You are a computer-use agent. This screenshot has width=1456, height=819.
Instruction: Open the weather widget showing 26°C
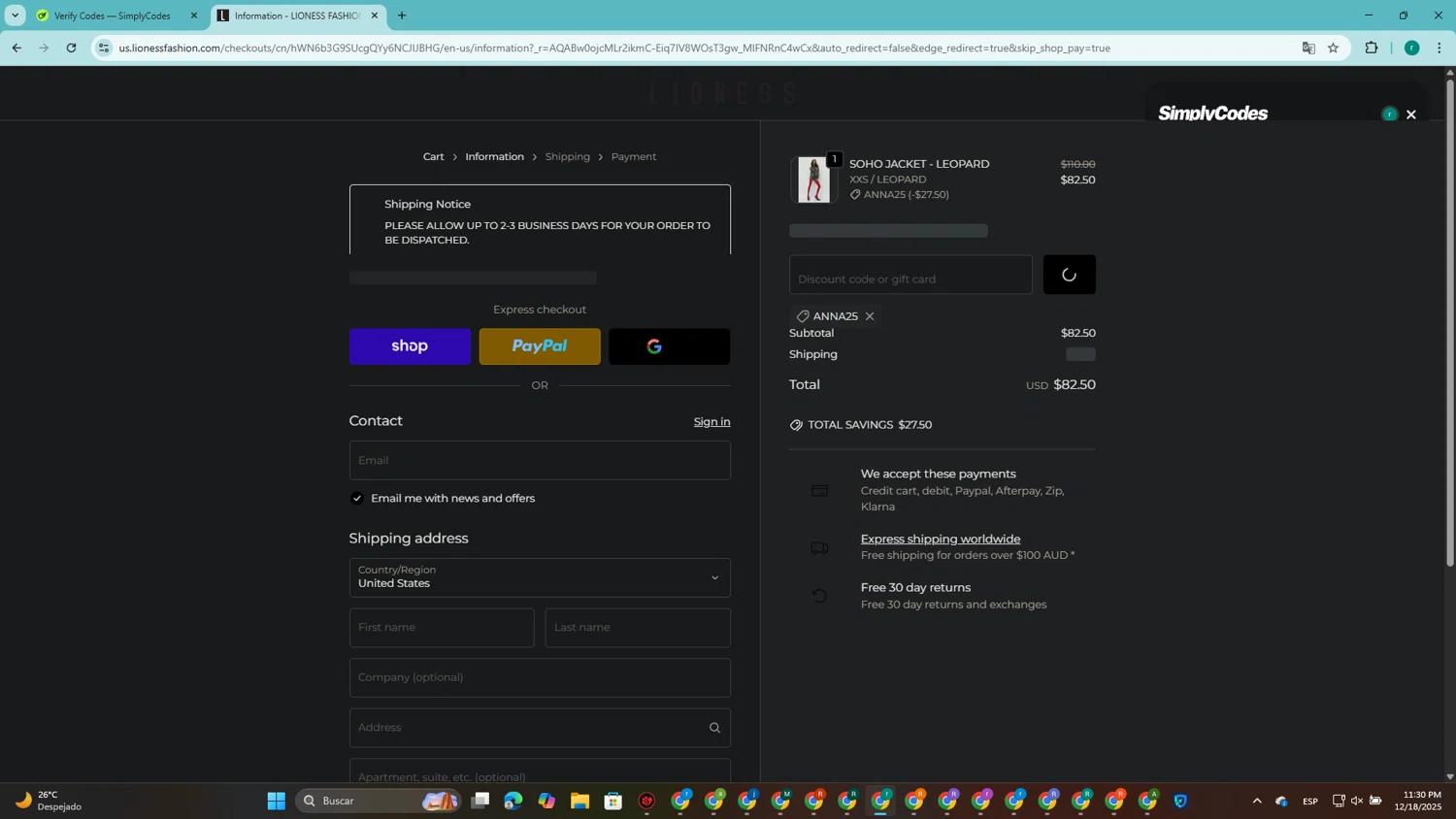49,801
